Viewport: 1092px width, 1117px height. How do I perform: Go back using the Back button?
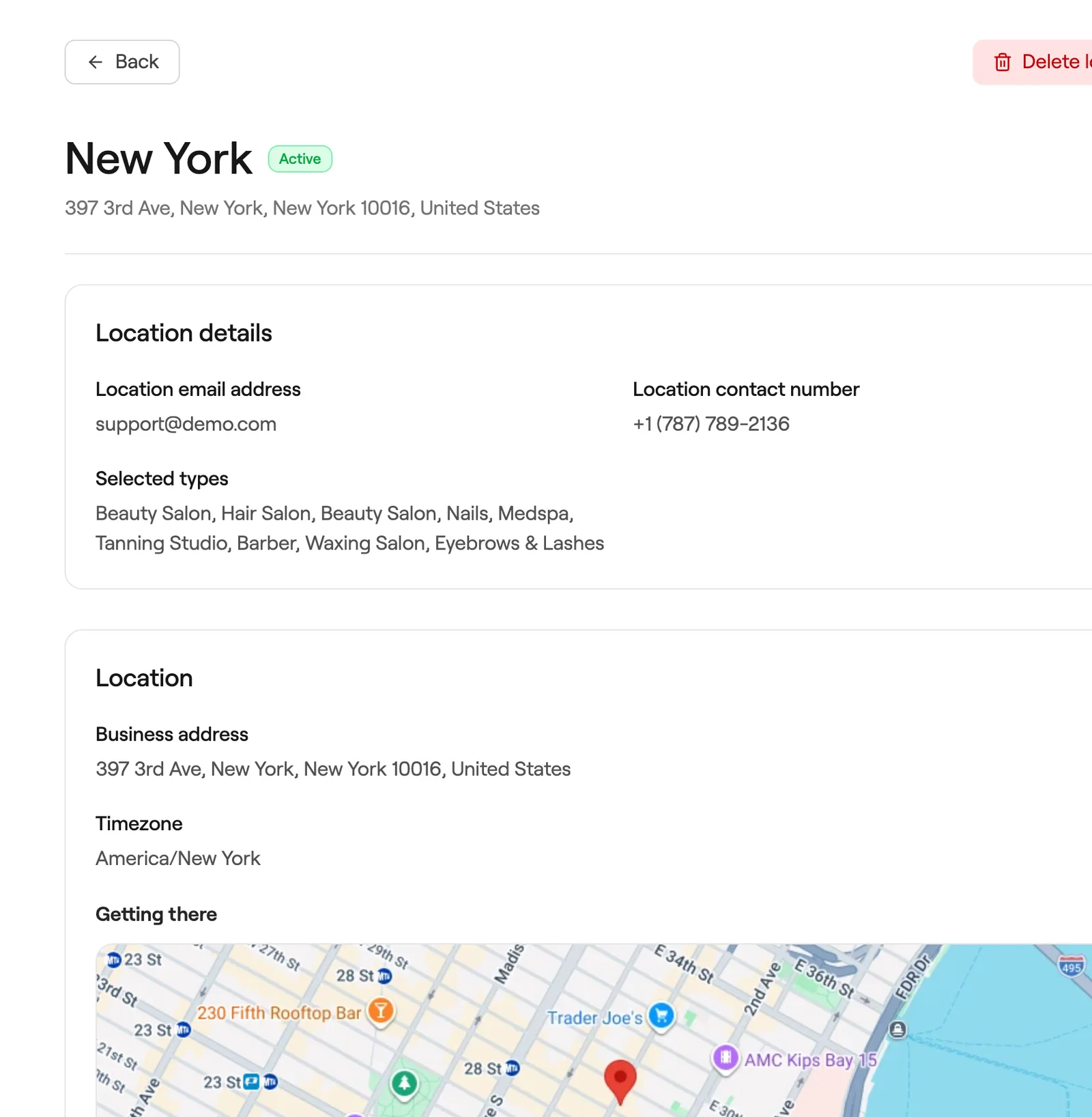122,62
